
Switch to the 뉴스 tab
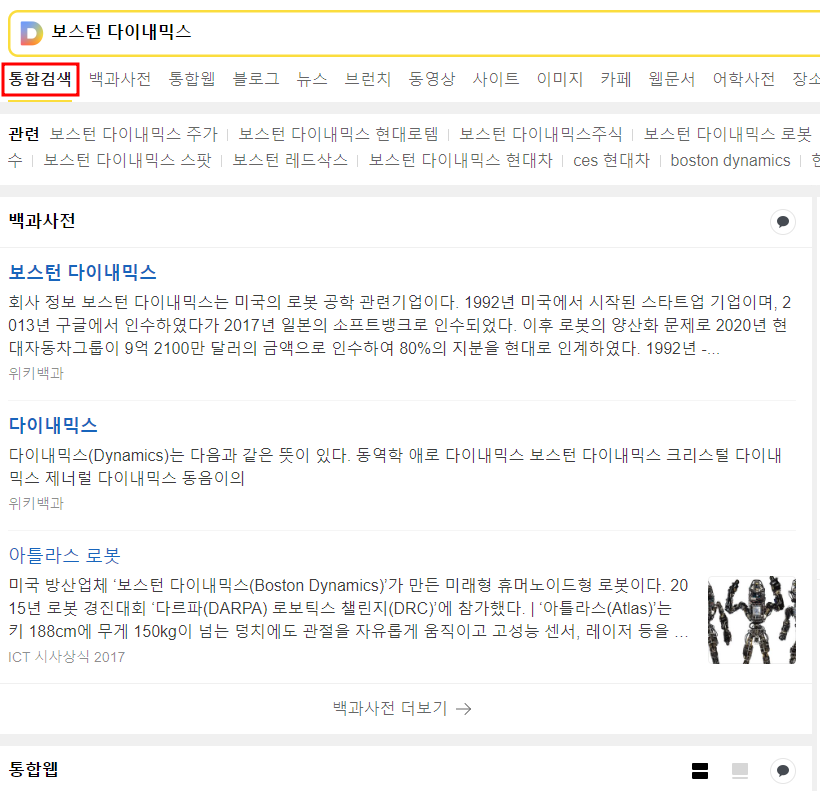[x=312, y=79]
